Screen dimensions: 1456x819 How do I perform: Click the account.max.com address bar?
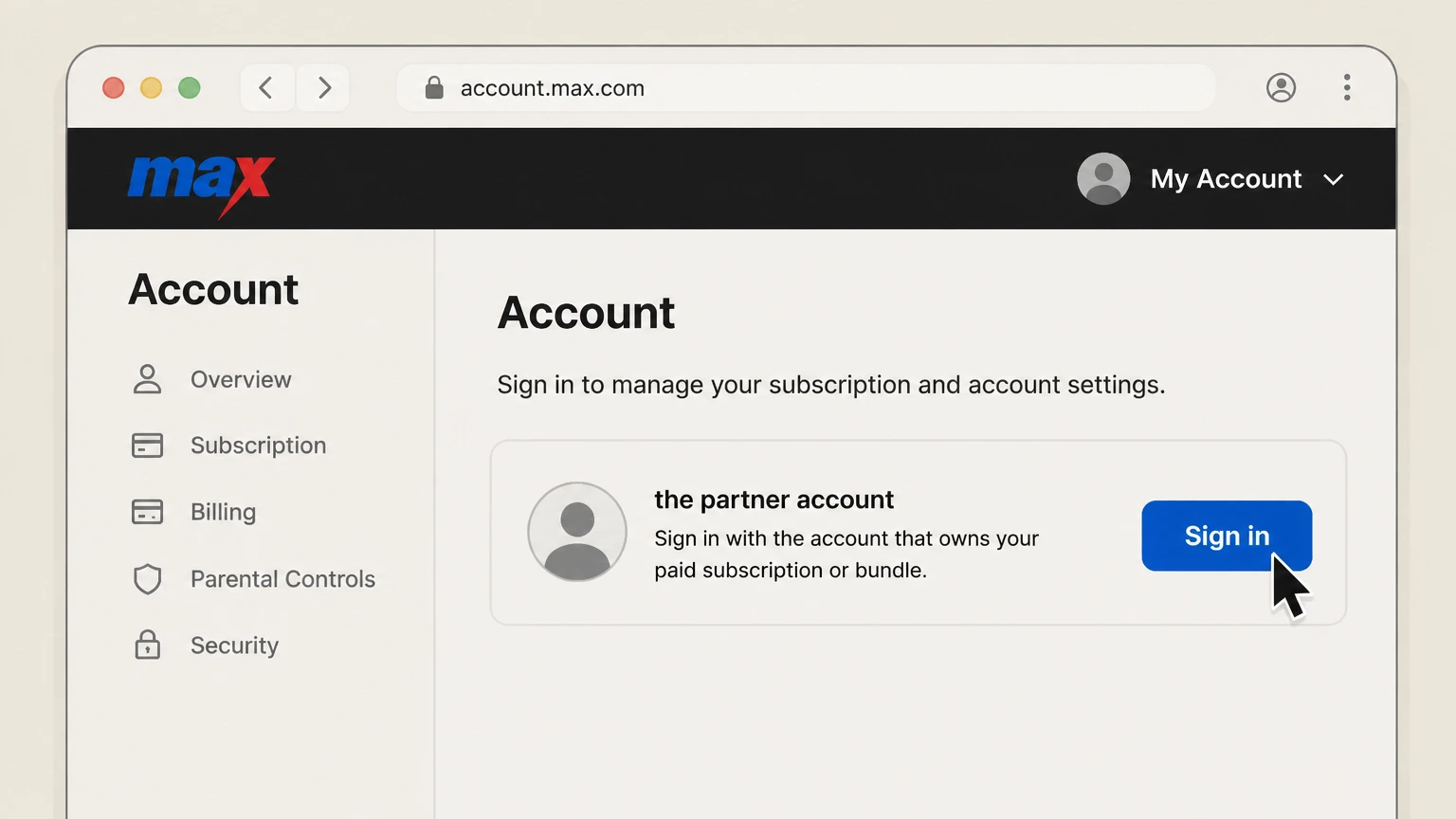[x=806, y=88]
